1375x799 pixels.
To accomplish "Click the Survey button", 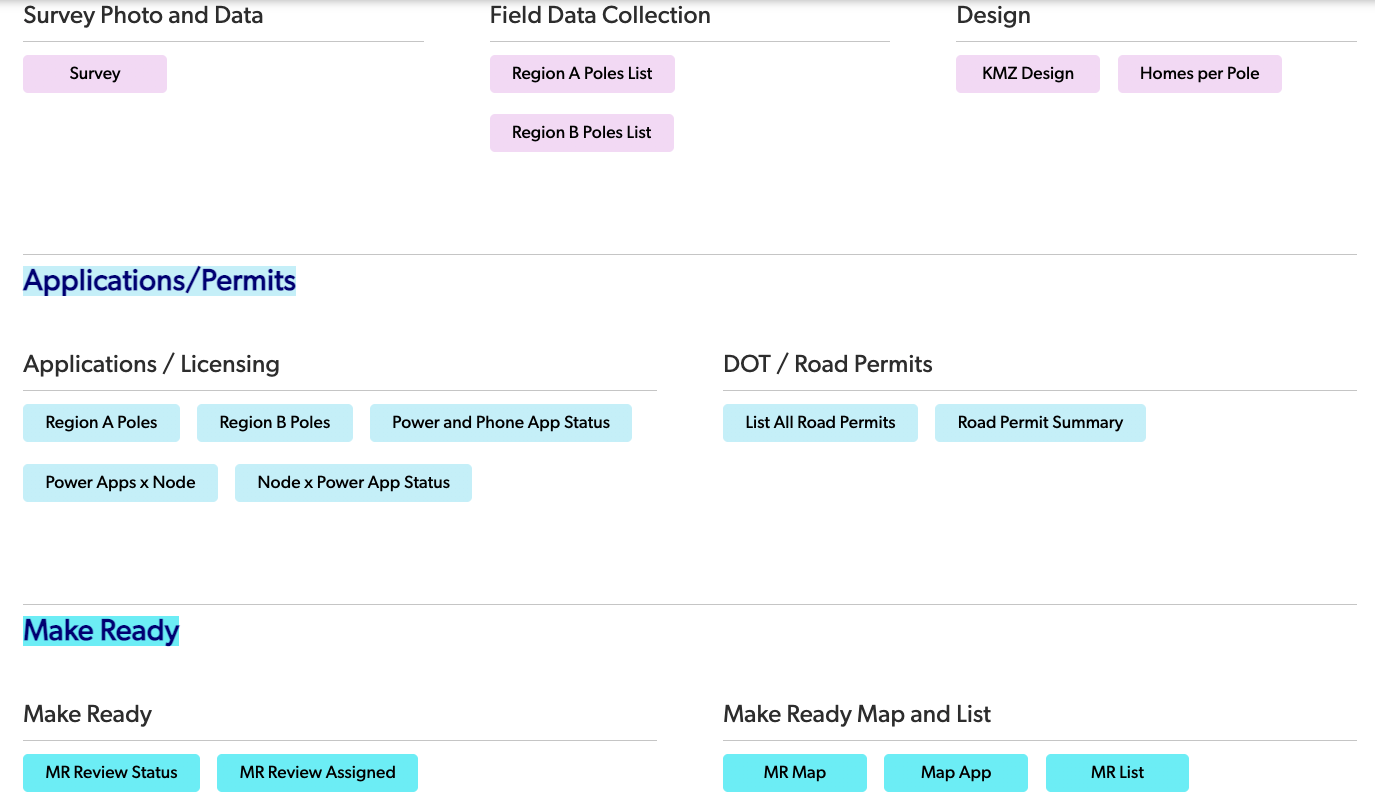I will click(x=95, y=74).
